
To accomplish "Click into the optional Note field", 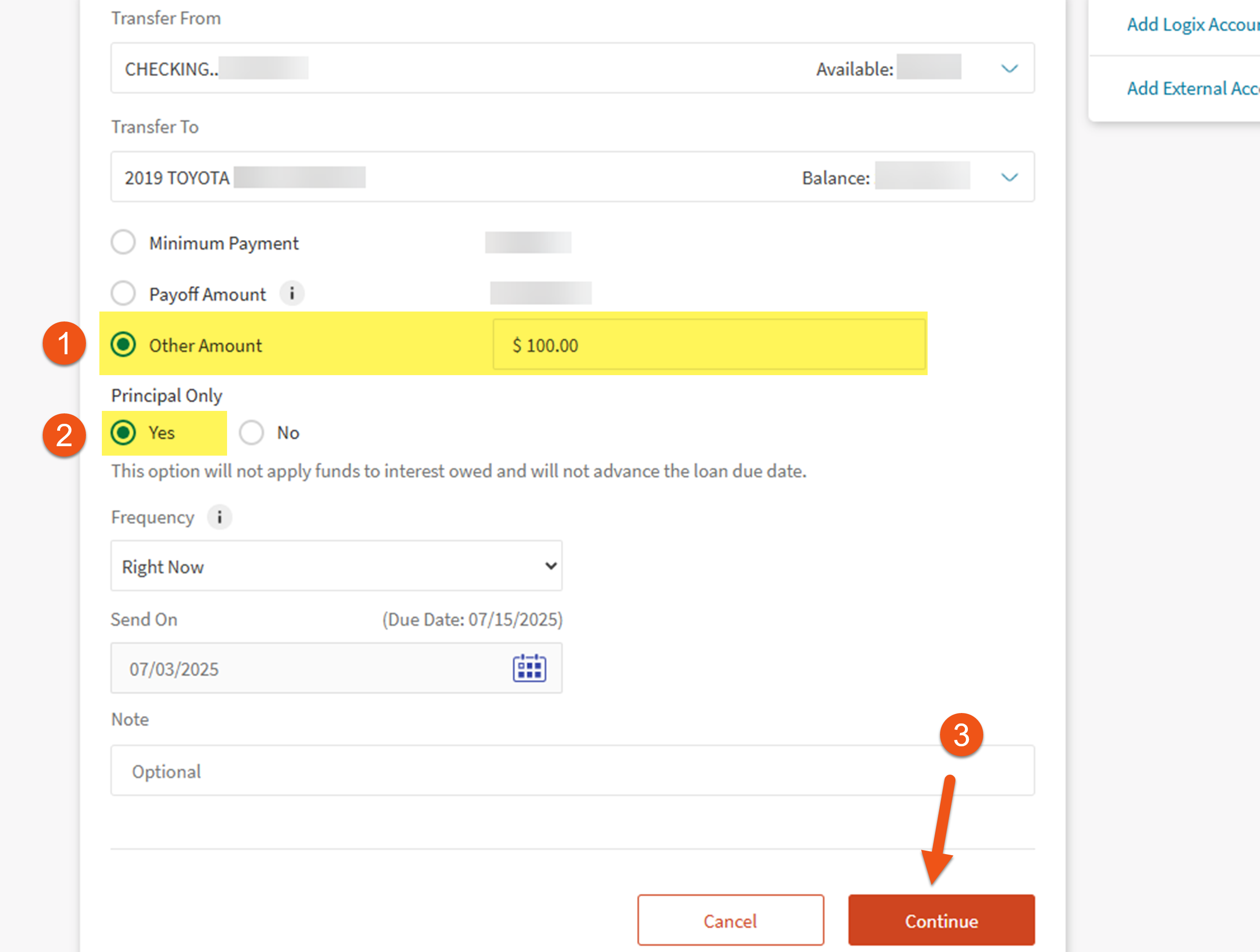I will click(572, 771).
